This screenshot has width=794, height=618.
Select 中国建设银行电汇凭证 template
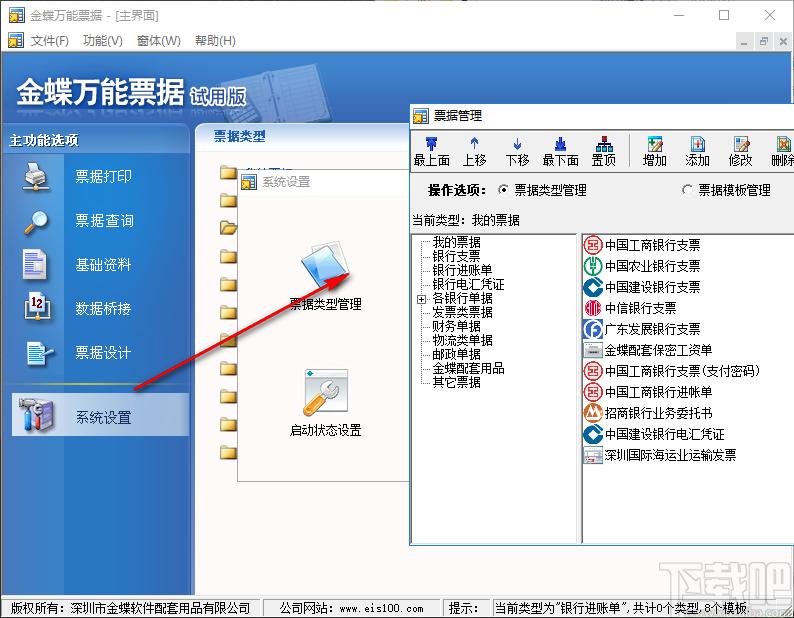(x=654, y=434)
